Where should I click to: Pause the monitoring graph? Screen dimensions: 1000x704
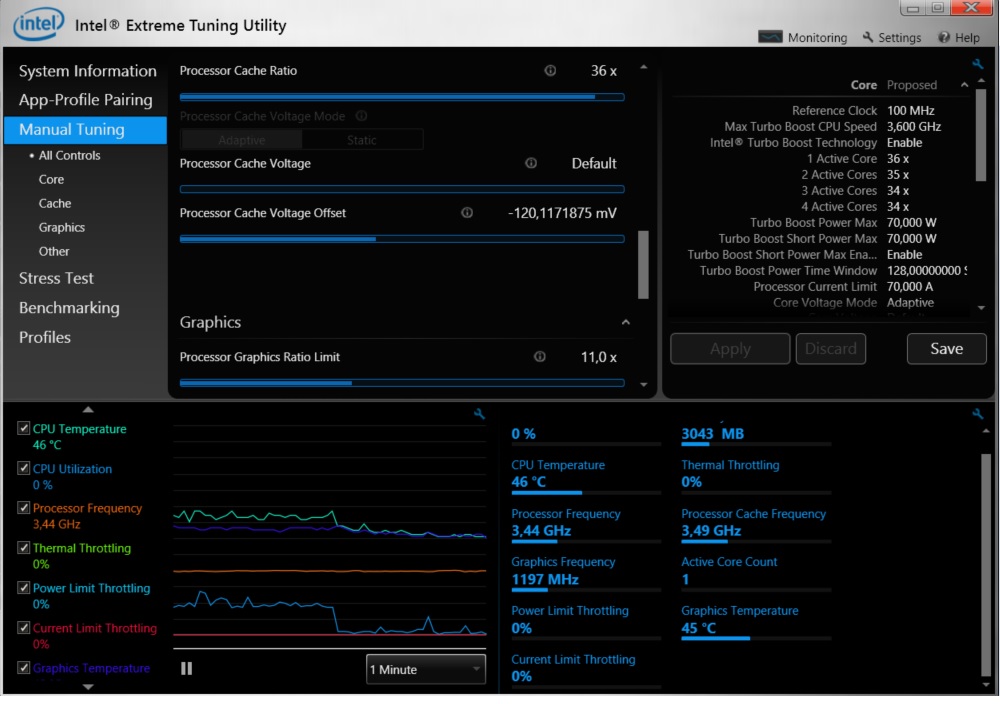(x=186, y=668)
